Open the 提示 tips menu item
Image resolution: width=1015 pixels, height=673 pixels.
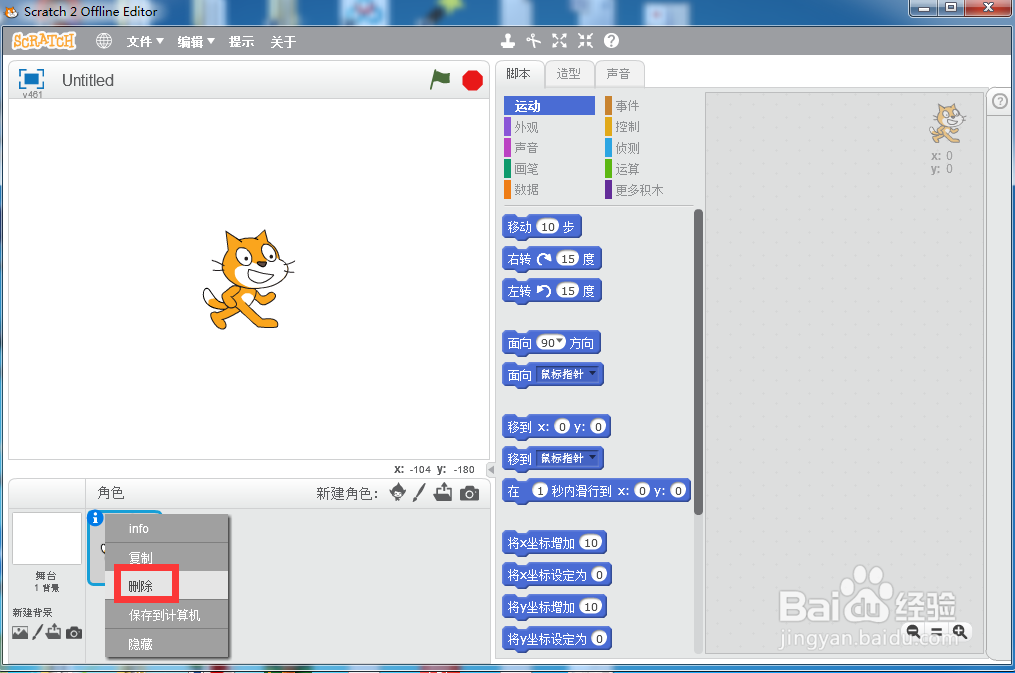tap(241, 41)
